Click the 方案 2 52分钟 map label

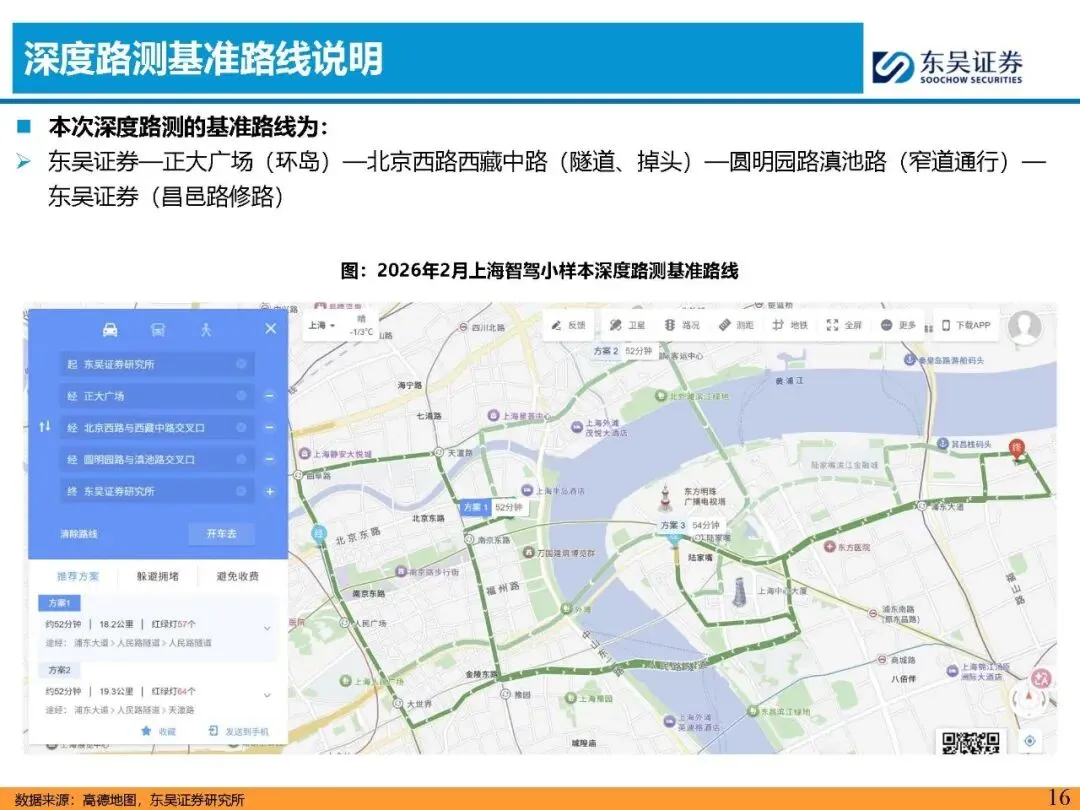623,351
